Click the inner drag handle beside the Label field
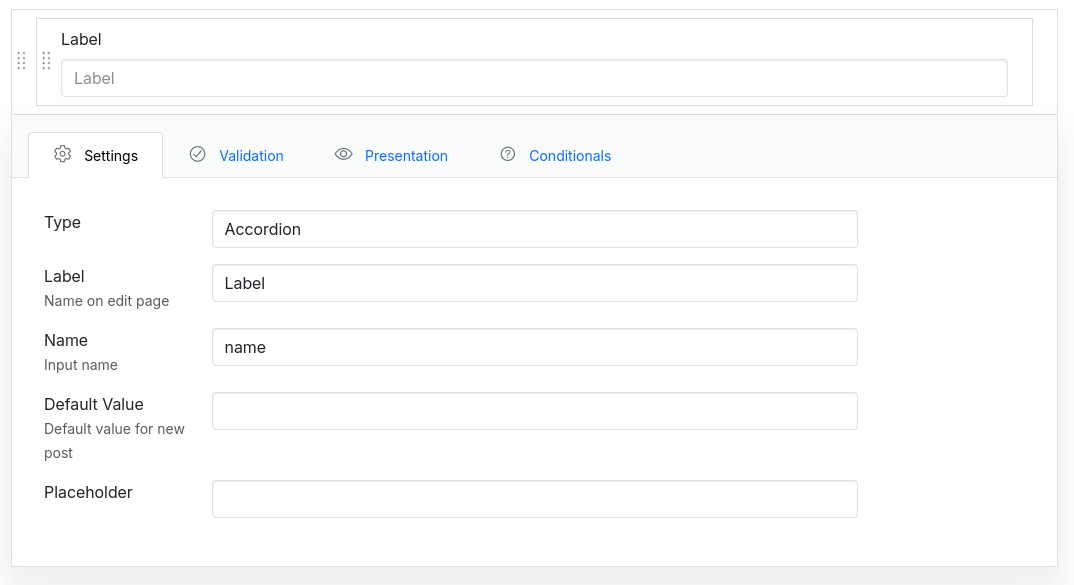The height and width of the screenshot is (585, 1074). coord(46,61)
